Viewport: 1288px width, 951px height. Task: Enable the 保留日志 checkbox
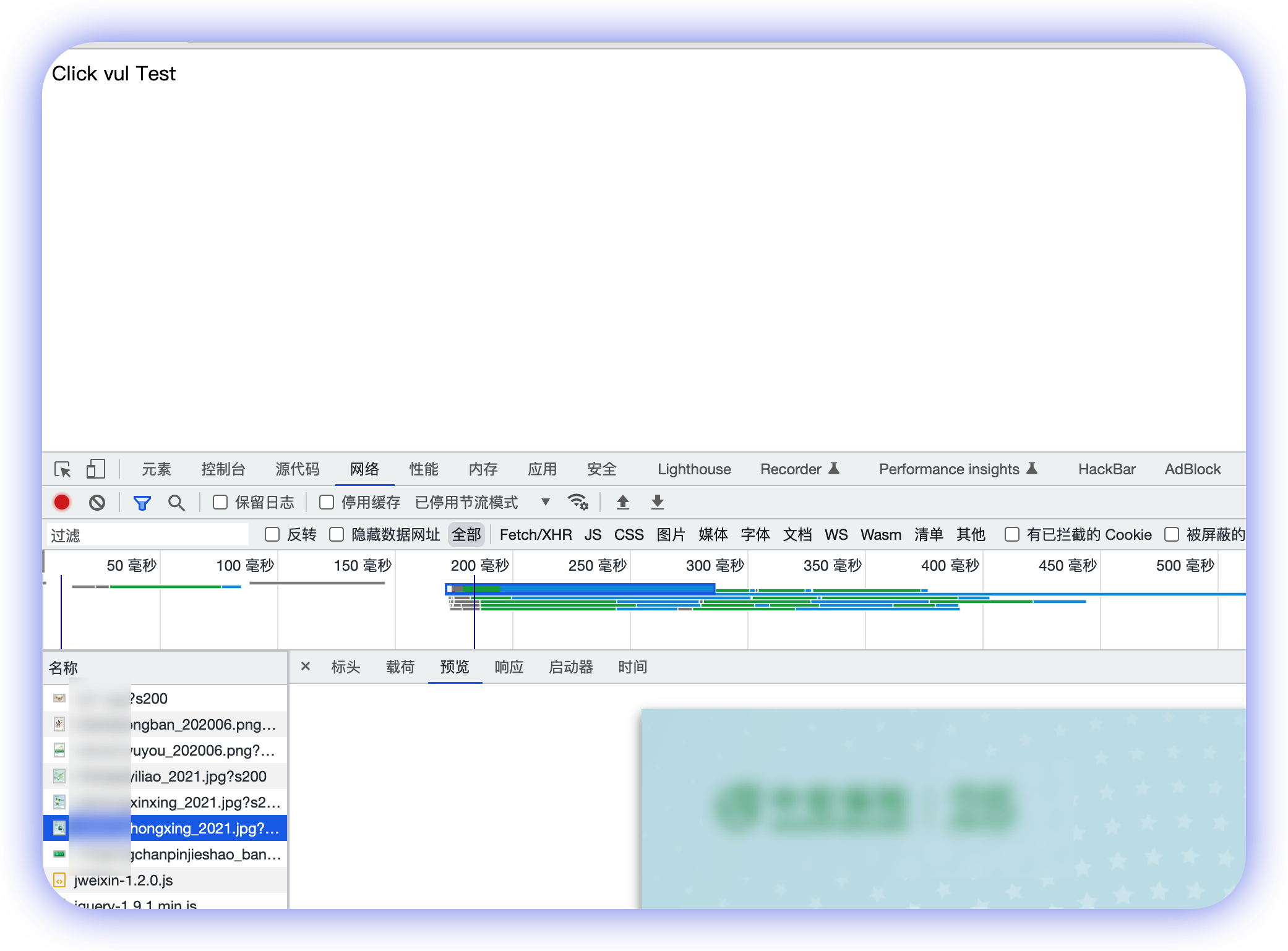point(220,502)
